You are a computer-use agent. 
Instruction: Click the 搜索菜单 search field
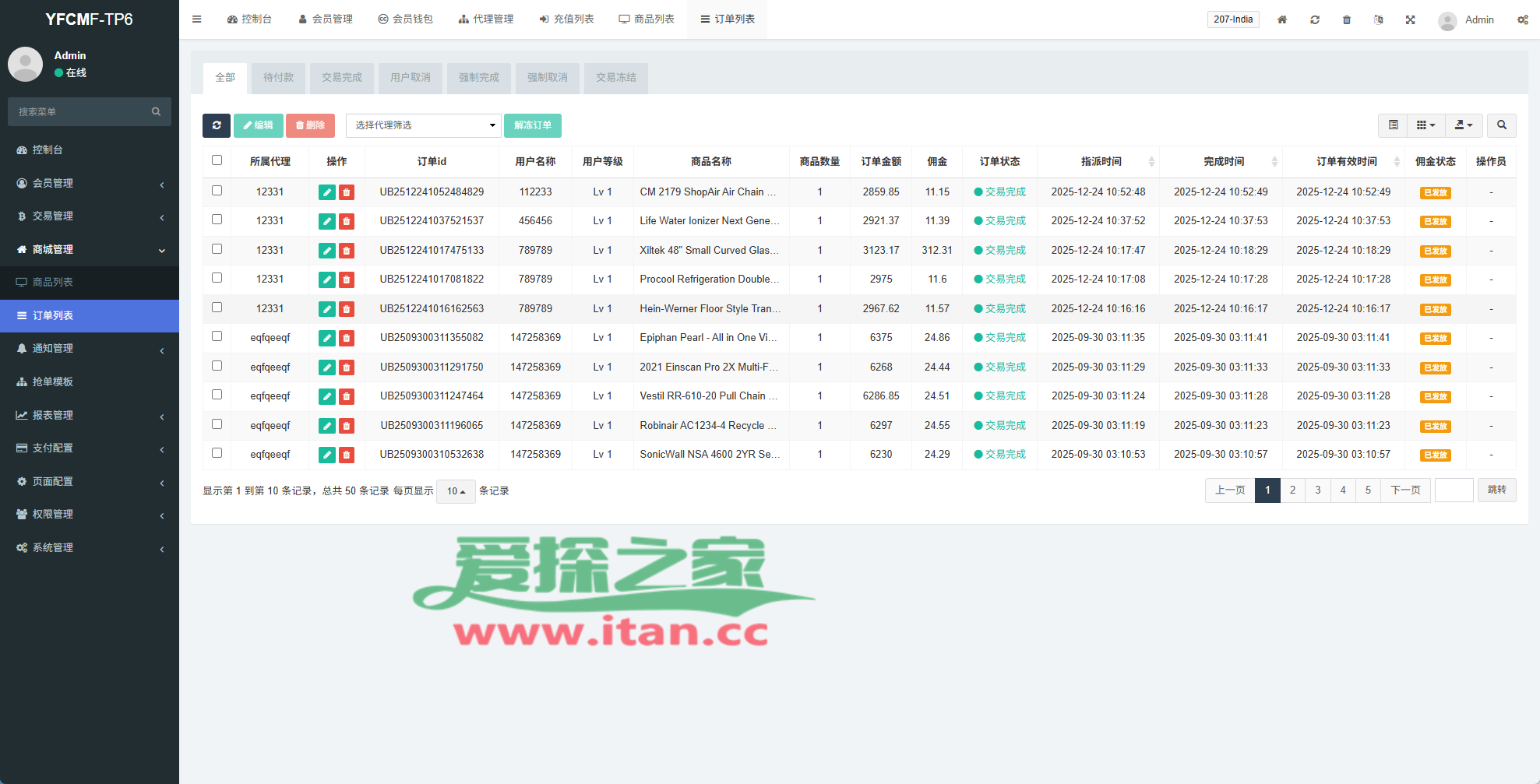pos(82,112)
